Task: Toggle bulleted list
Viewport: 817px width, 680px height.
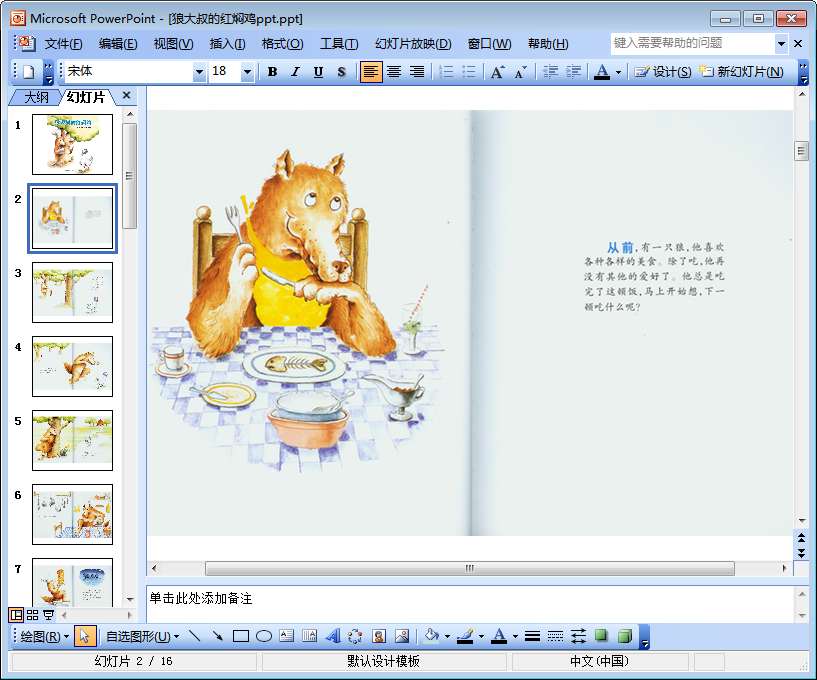Action: click(469, 71)
